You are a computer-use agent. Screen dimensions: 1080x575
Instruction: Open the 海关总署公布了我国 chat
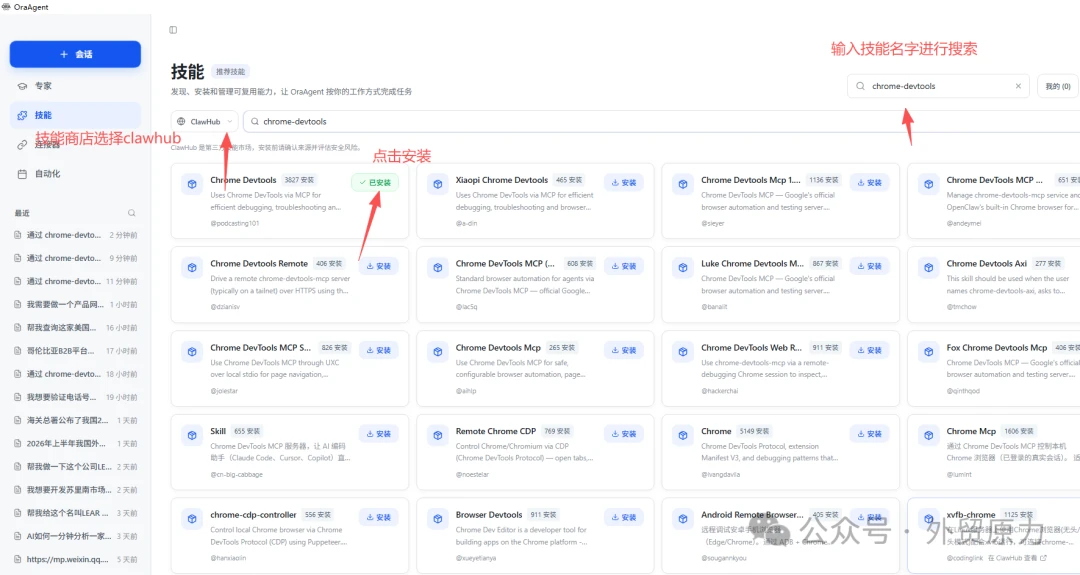(x=75, y=420)
